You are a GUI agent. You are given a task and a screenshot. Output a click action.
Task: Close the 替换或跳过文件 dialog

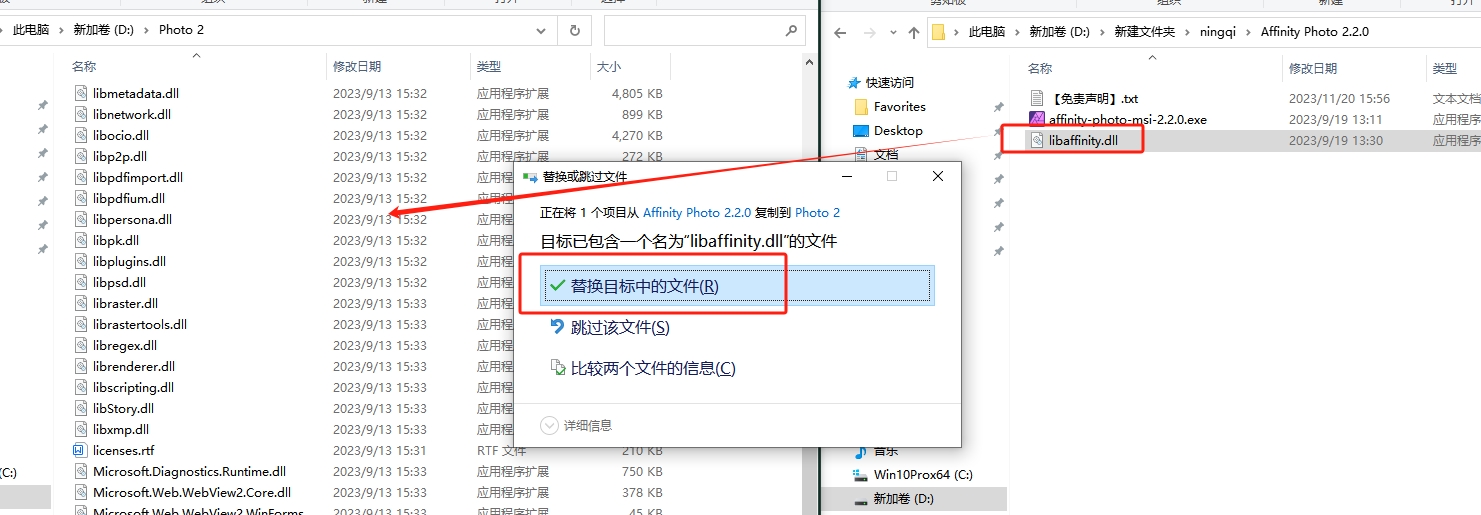coord(937,176)
